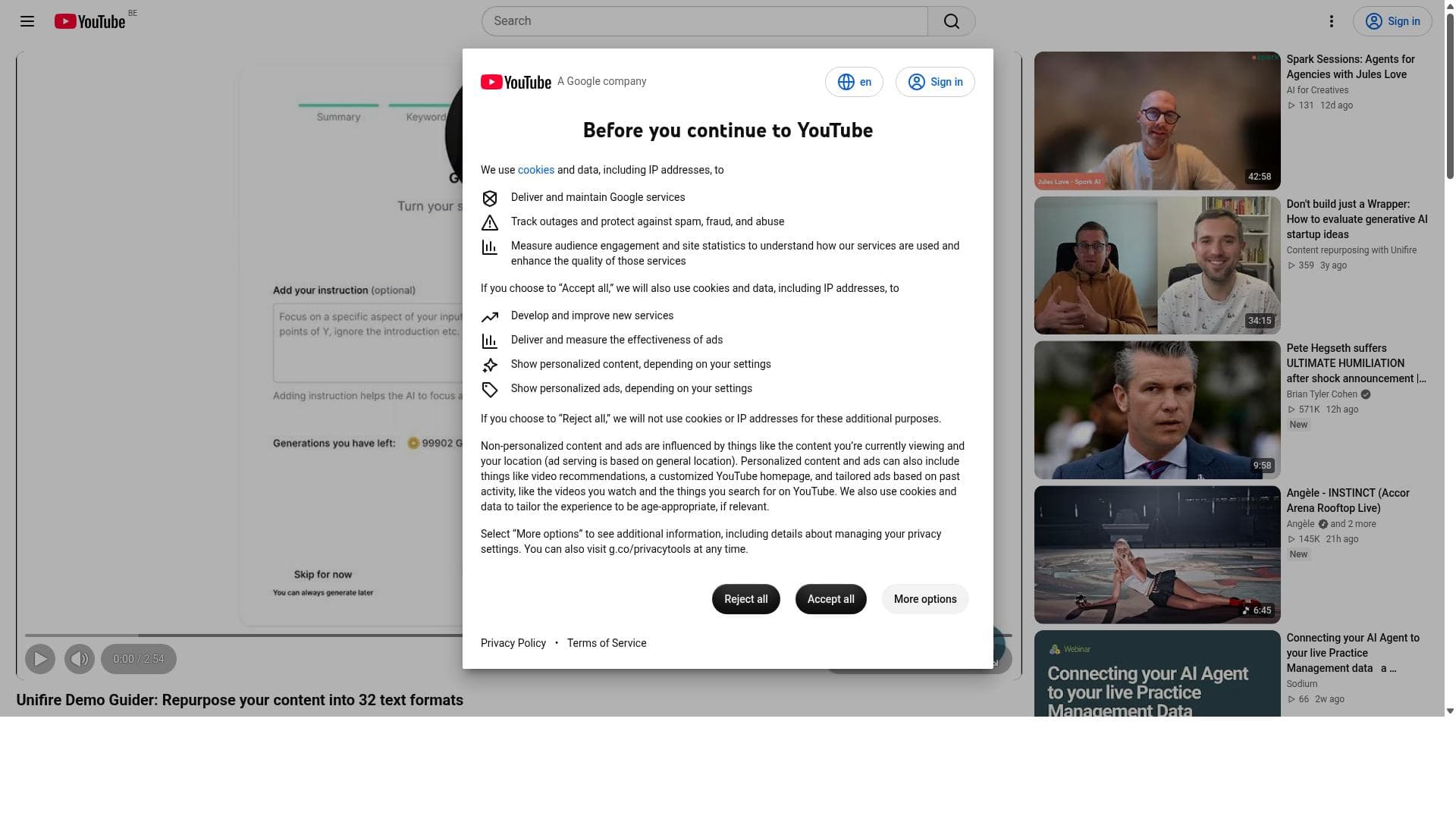
Task: Click the 'Brian Tyler Cohen' channel name
Action: tap(1322, 394)
